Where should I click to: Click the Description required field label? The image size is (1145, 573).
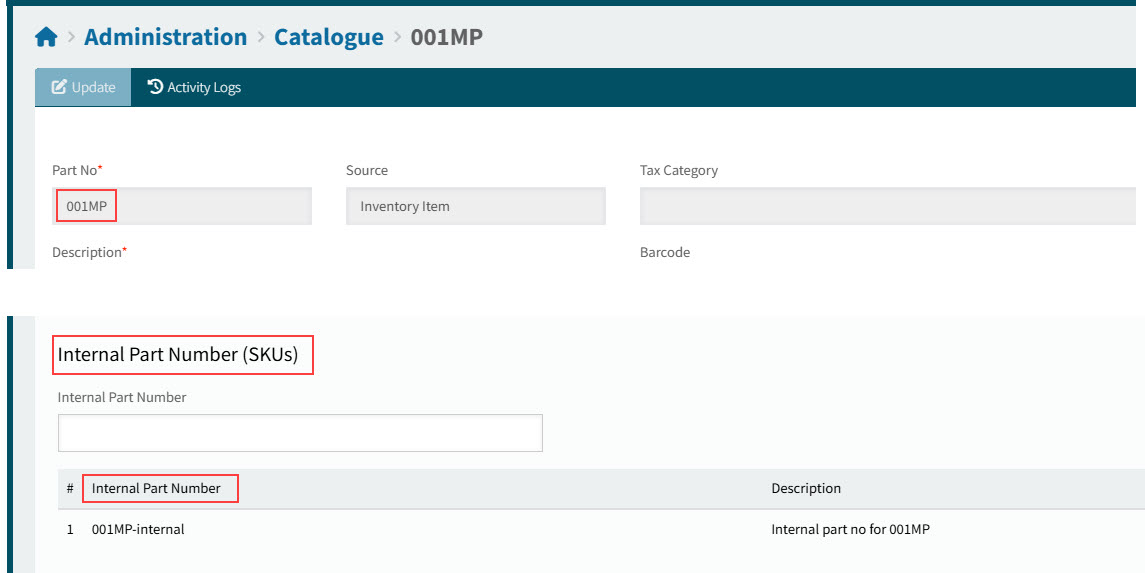tap(88, 253)
